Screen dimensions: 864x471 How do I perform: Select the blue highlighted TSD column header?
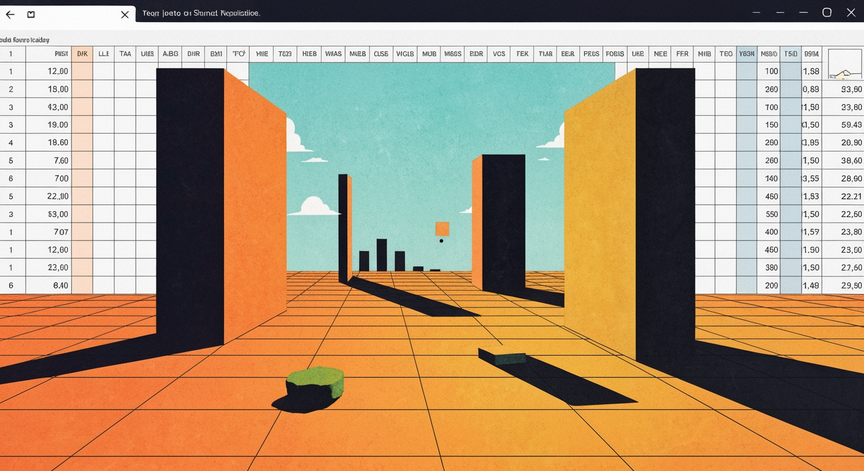(790, 54)
